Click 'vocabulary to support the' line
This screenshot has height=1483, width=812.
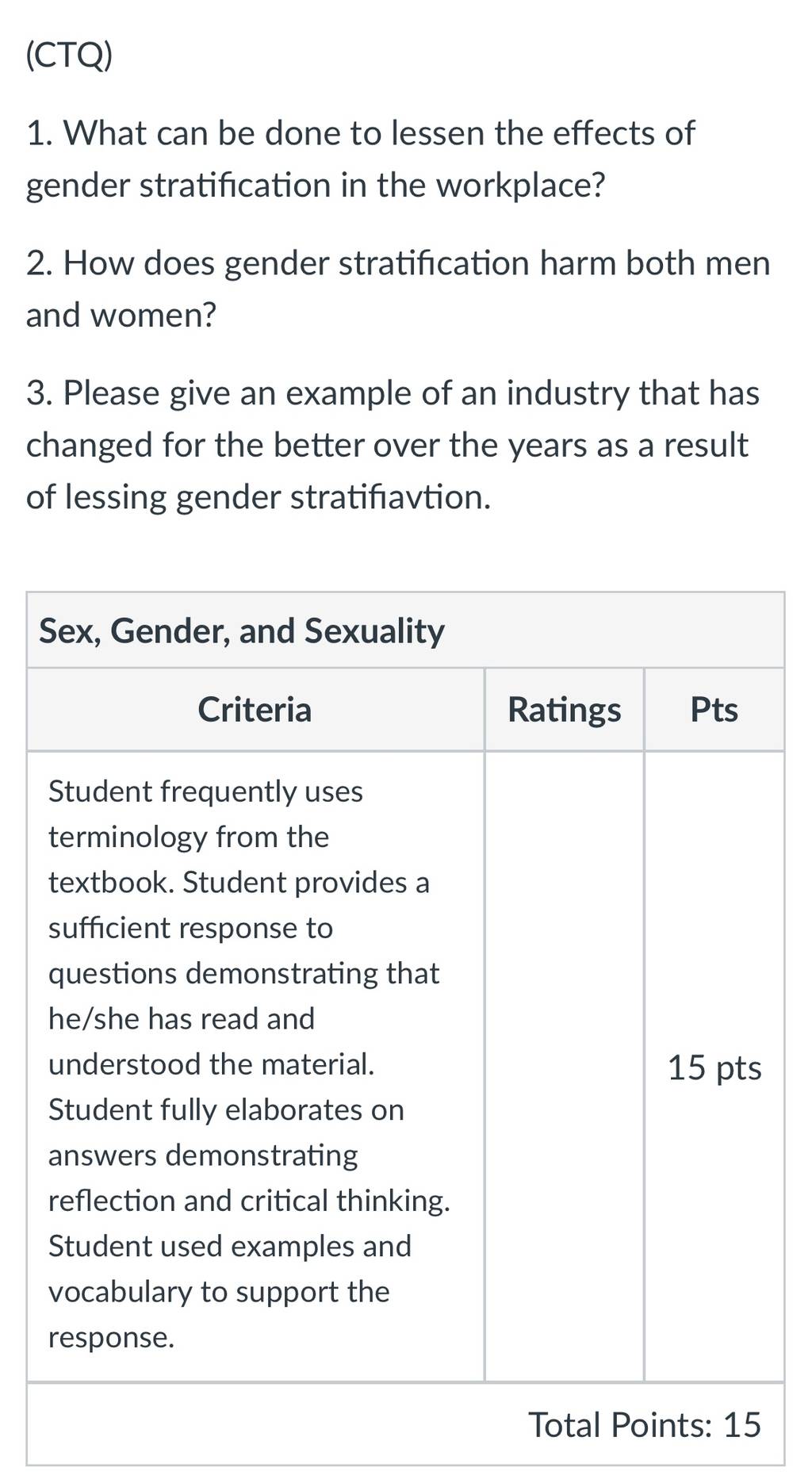(x=219, y=1292)
